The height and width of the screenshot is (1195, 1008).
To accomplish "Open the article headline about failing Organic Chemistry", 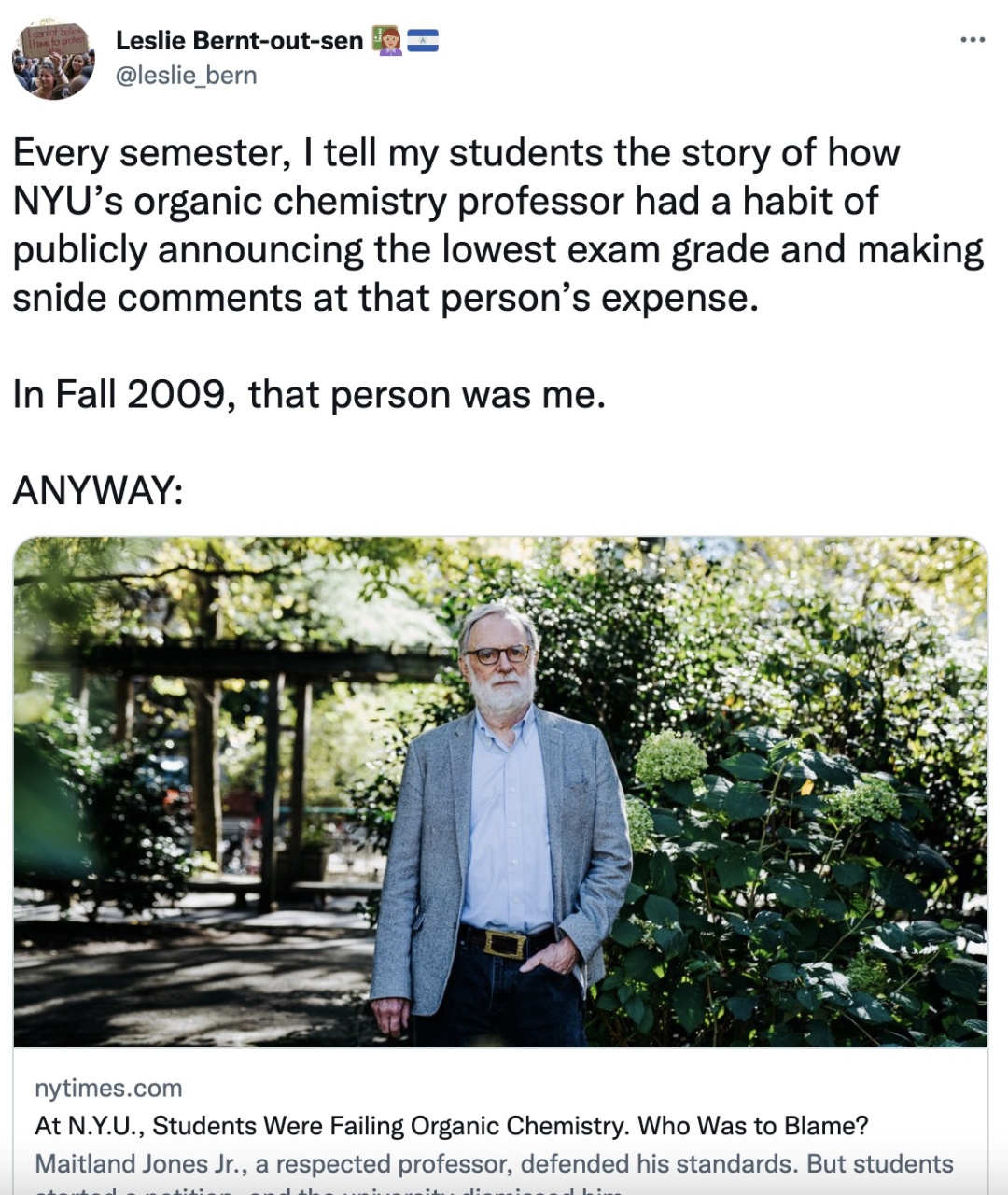I will [x=451, y=1125].
